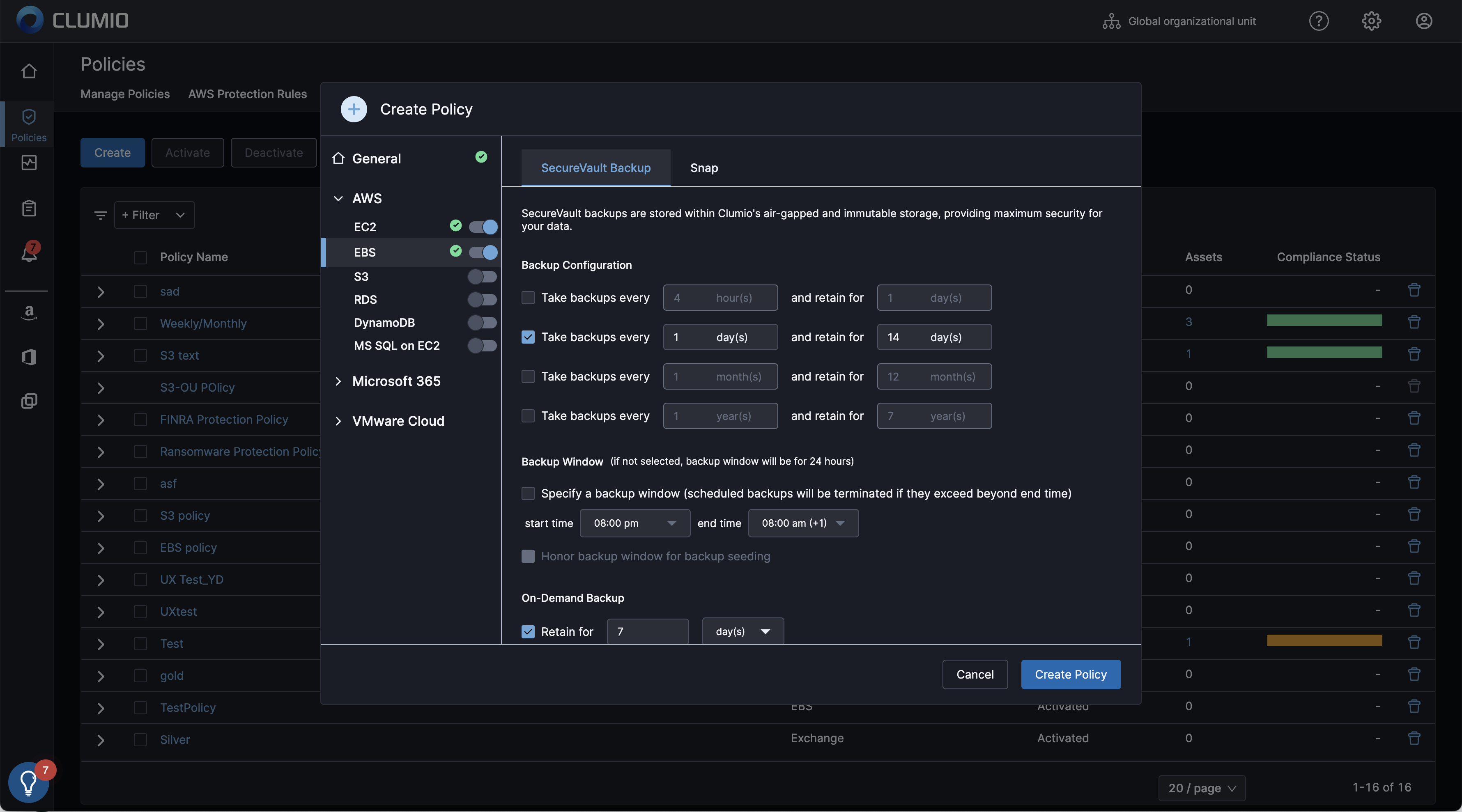Open the settings gear icon
Viewport: 1462px width, 812px height.
tap(1371, 21)
